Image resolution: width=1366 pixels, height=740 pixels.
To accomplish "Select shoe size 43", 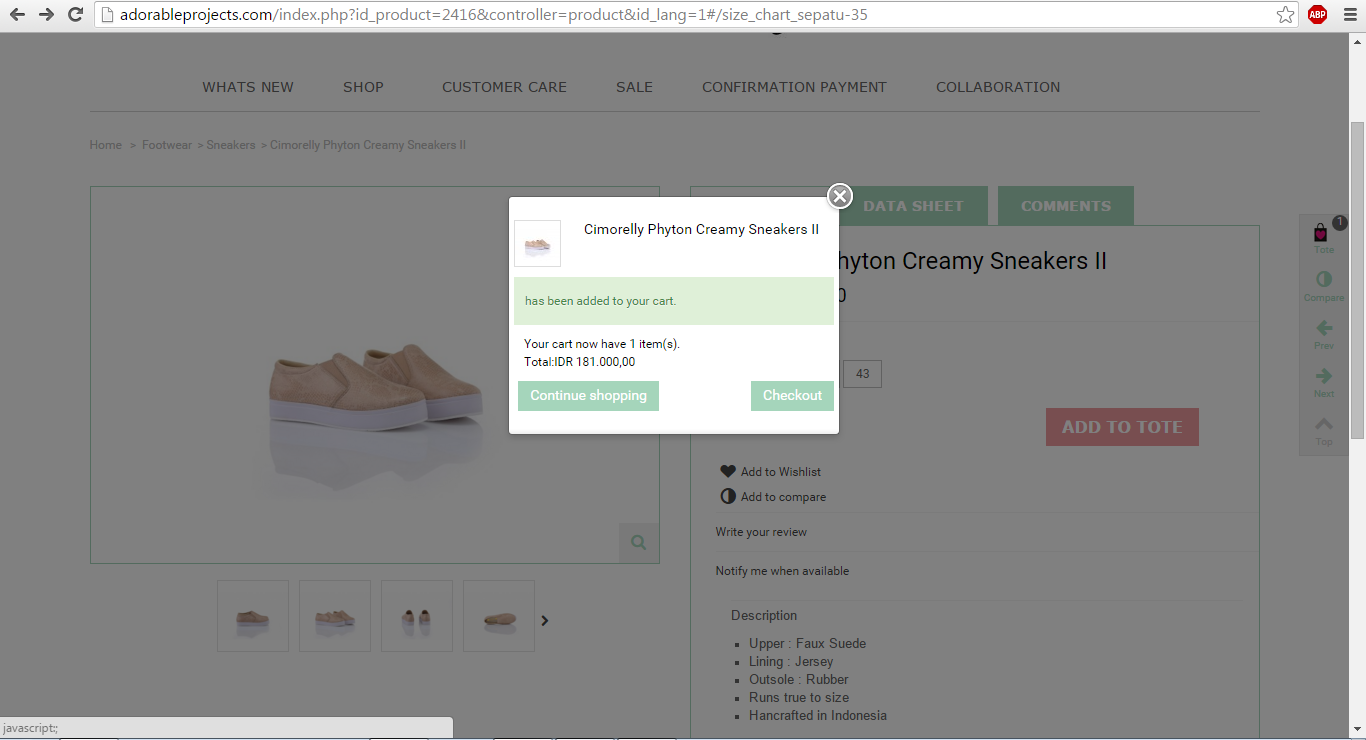I will [x=862, y=374].
